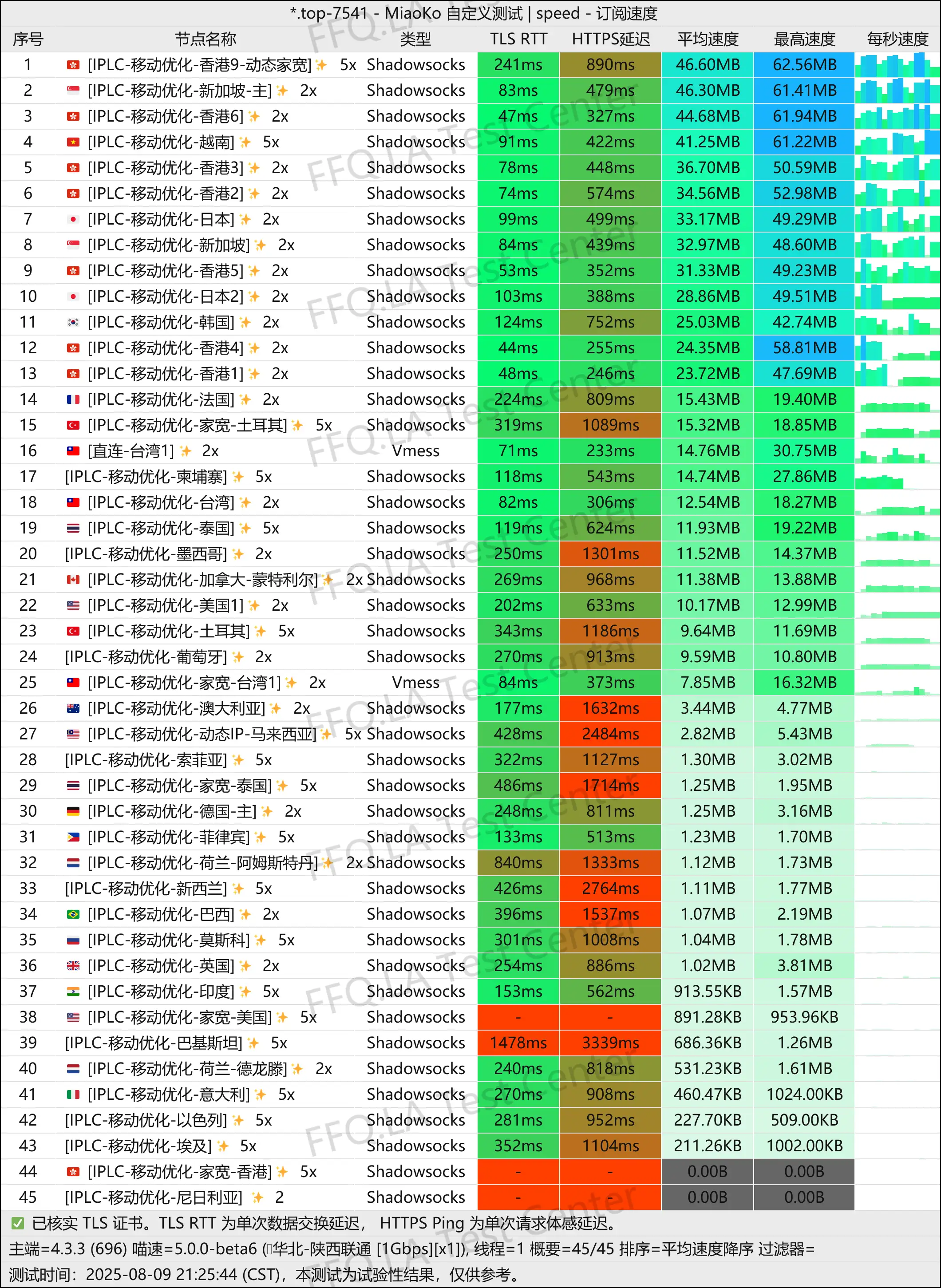Click the 840ms TLS RTT cell

tap(518, 863)
